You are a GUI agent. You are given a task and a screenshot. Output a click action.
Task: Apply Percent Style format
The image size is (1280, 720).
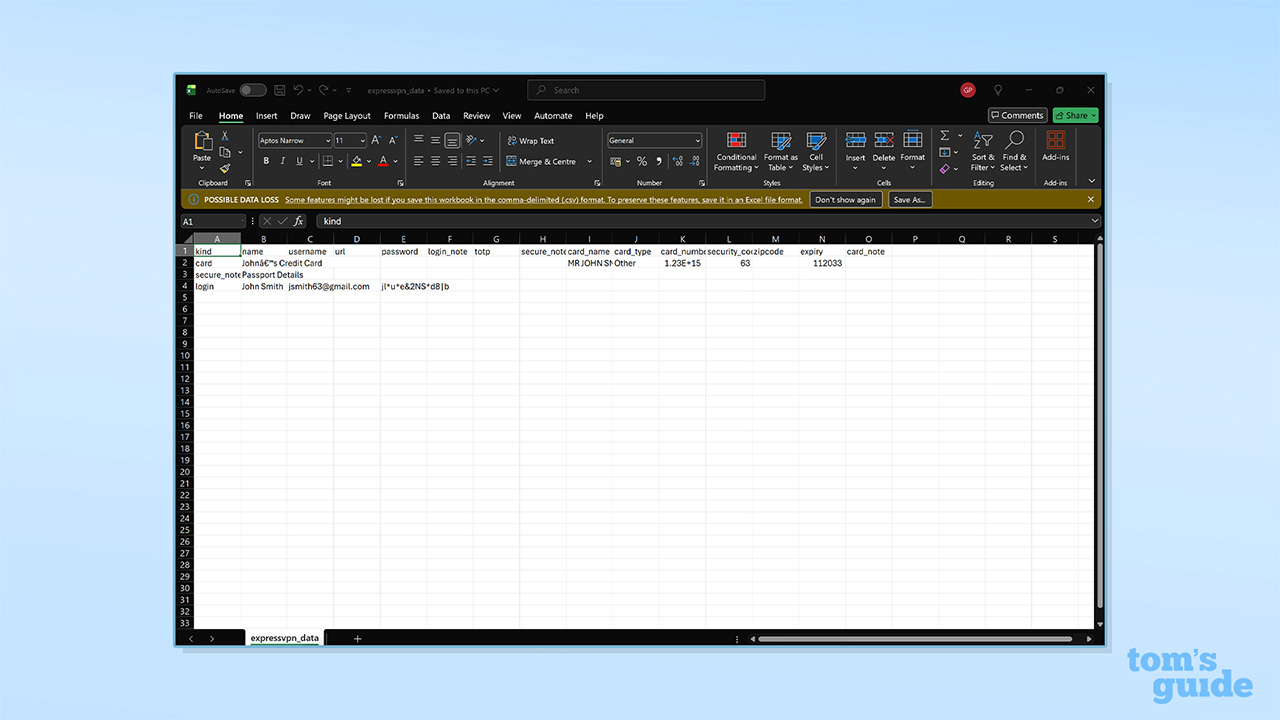pos(641,161)
